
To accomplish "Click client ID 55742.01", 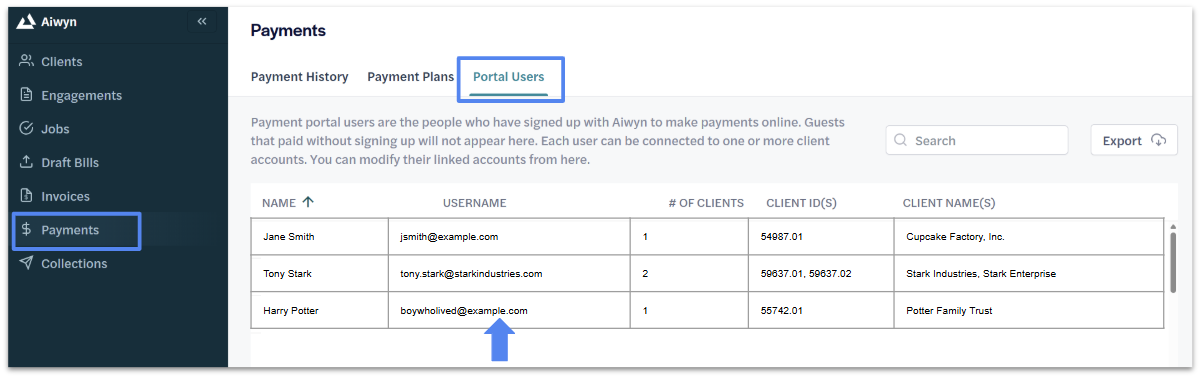I will coord(781,310).
